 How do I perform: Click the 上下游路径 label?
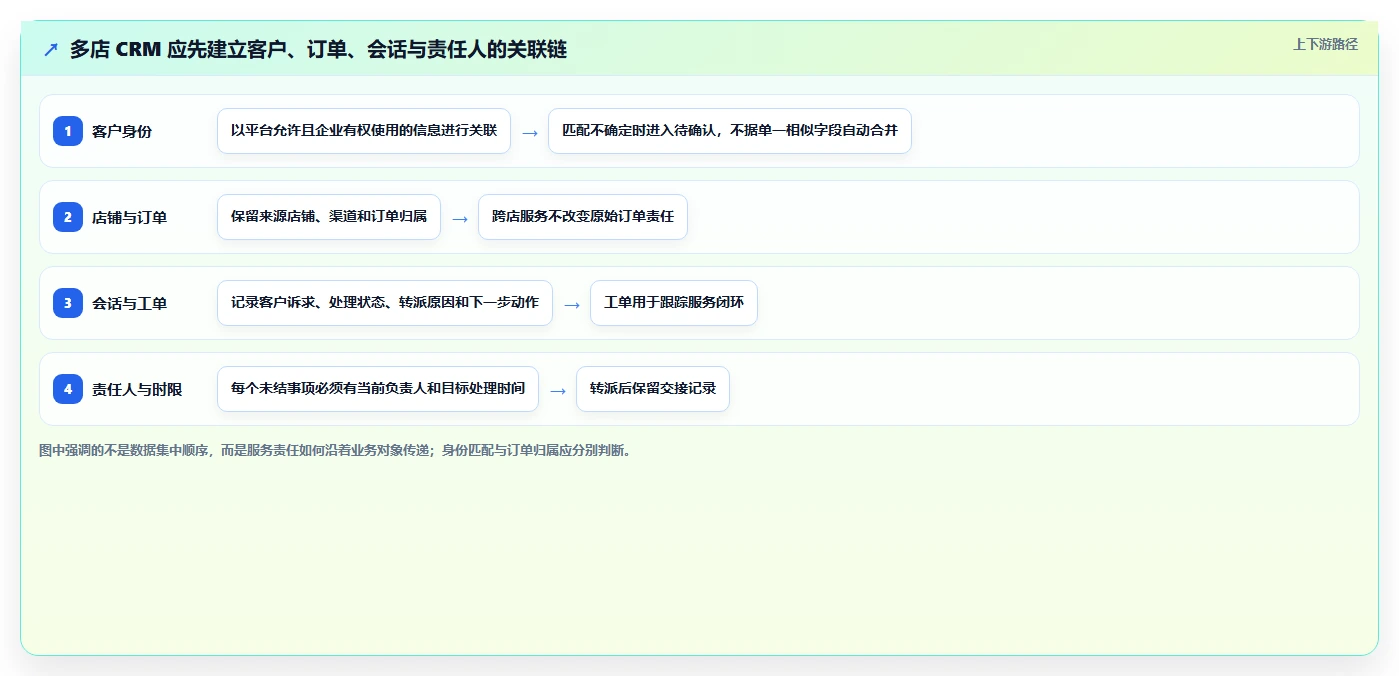click(x=1325, y=44)
